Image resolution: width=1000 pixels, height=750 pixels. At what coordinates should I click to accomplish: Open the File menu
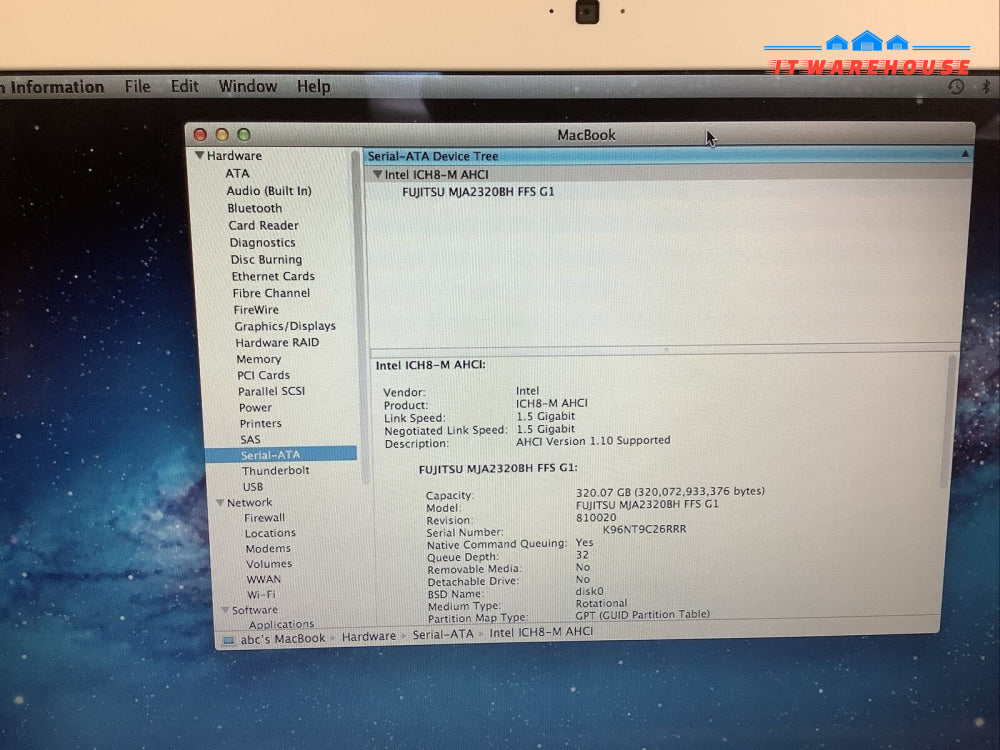(137, 86)
